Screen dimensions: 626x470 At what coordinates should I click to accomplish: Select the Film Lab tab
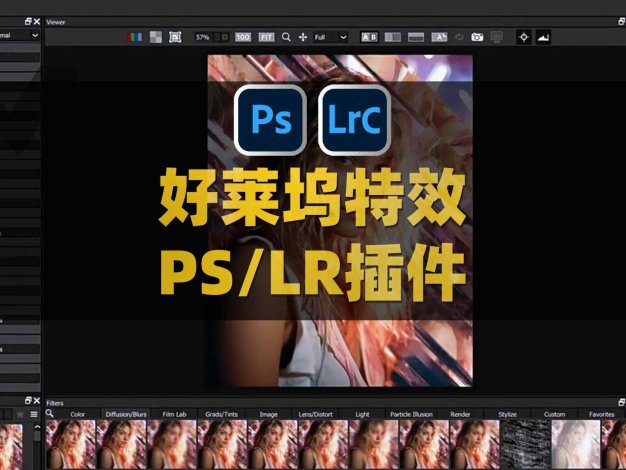(174, 414)
